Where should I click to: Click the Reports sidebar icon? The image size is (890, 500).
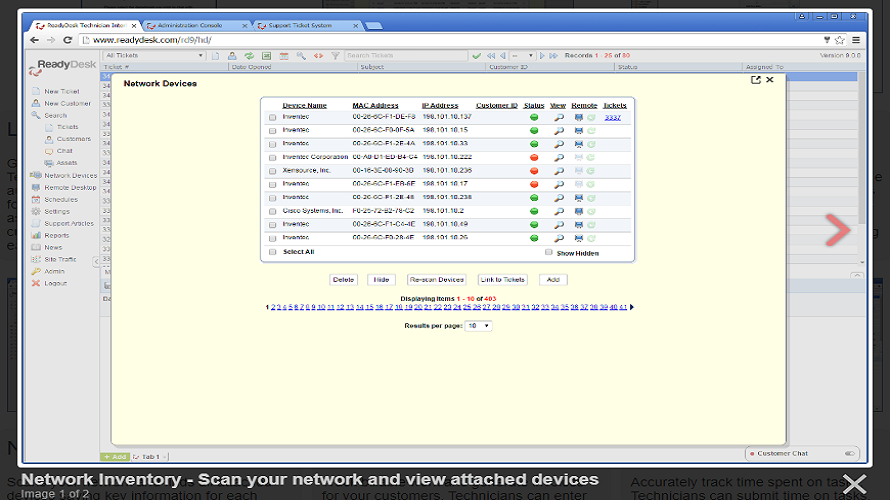(36, 235)
